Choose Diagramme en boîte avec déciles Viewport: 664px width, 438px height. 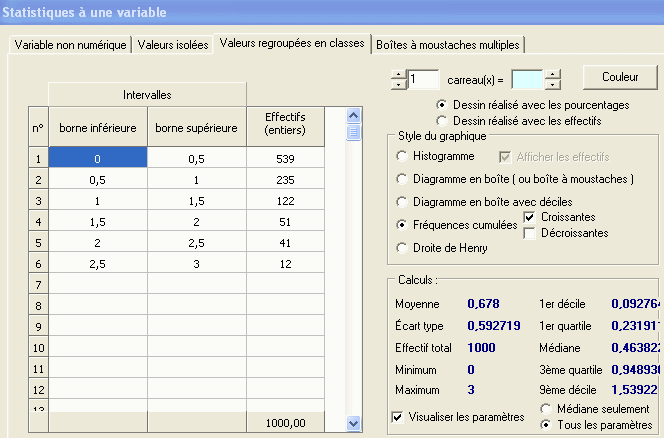(403, 202)
